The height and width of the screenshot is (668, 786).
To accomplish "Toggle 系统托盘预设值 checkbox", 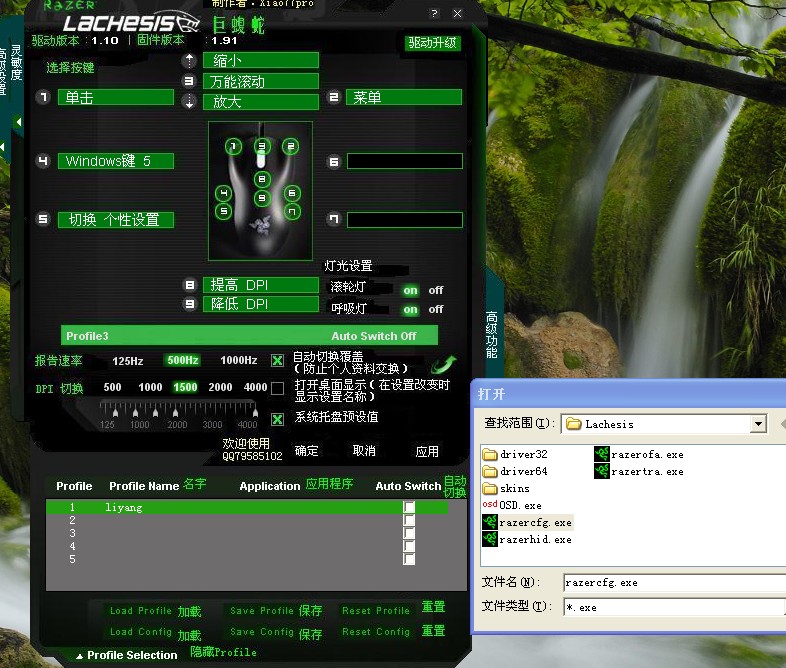I will point(277,419).
